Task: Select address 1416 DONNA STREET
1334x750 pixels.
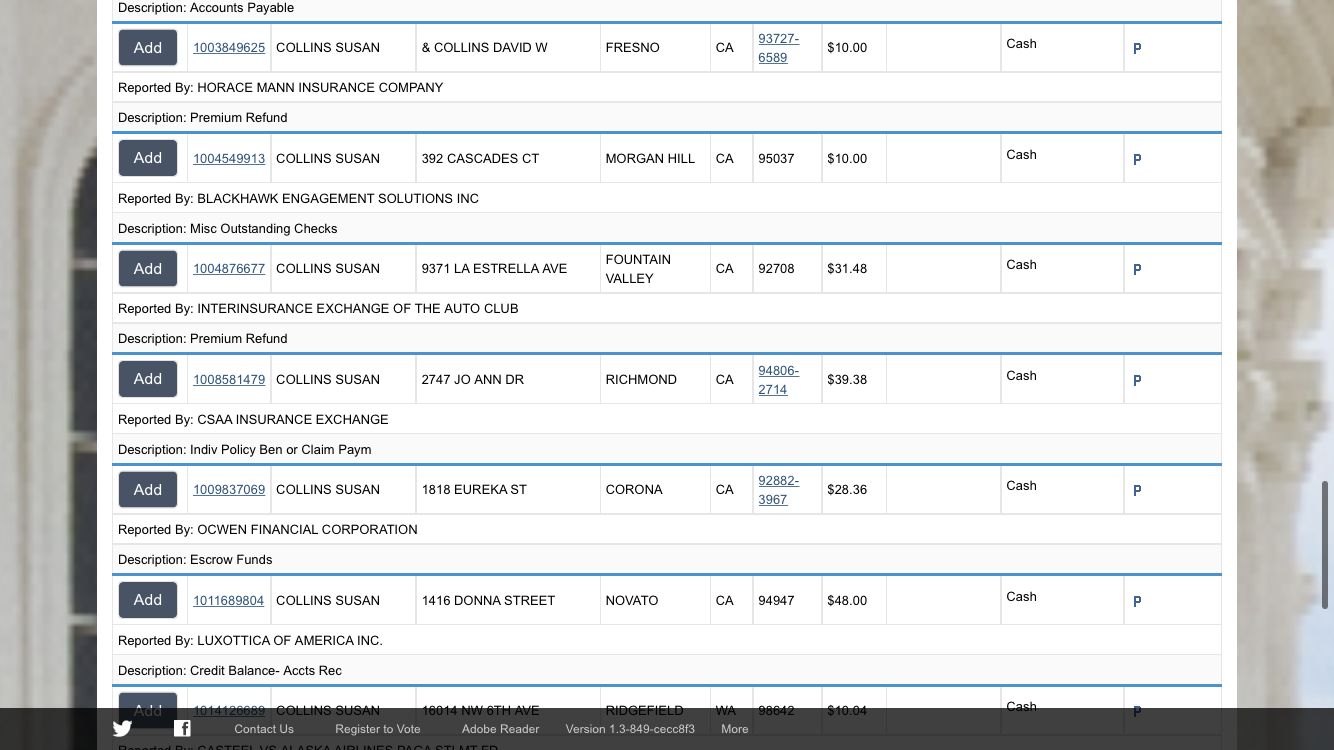Action: click(488, 601)
